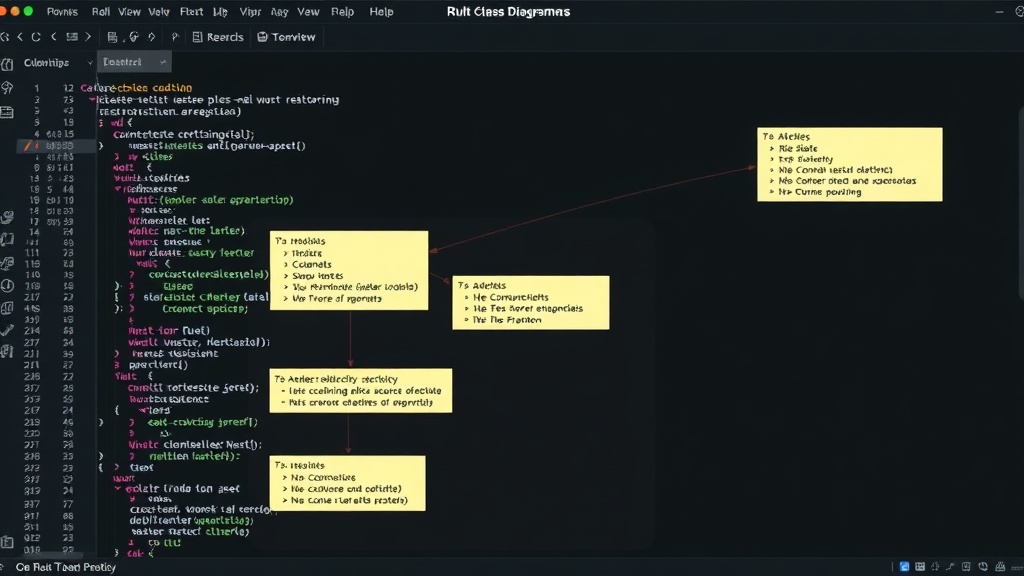Click the first back chevron in toolbar

(x=20, y=37)
